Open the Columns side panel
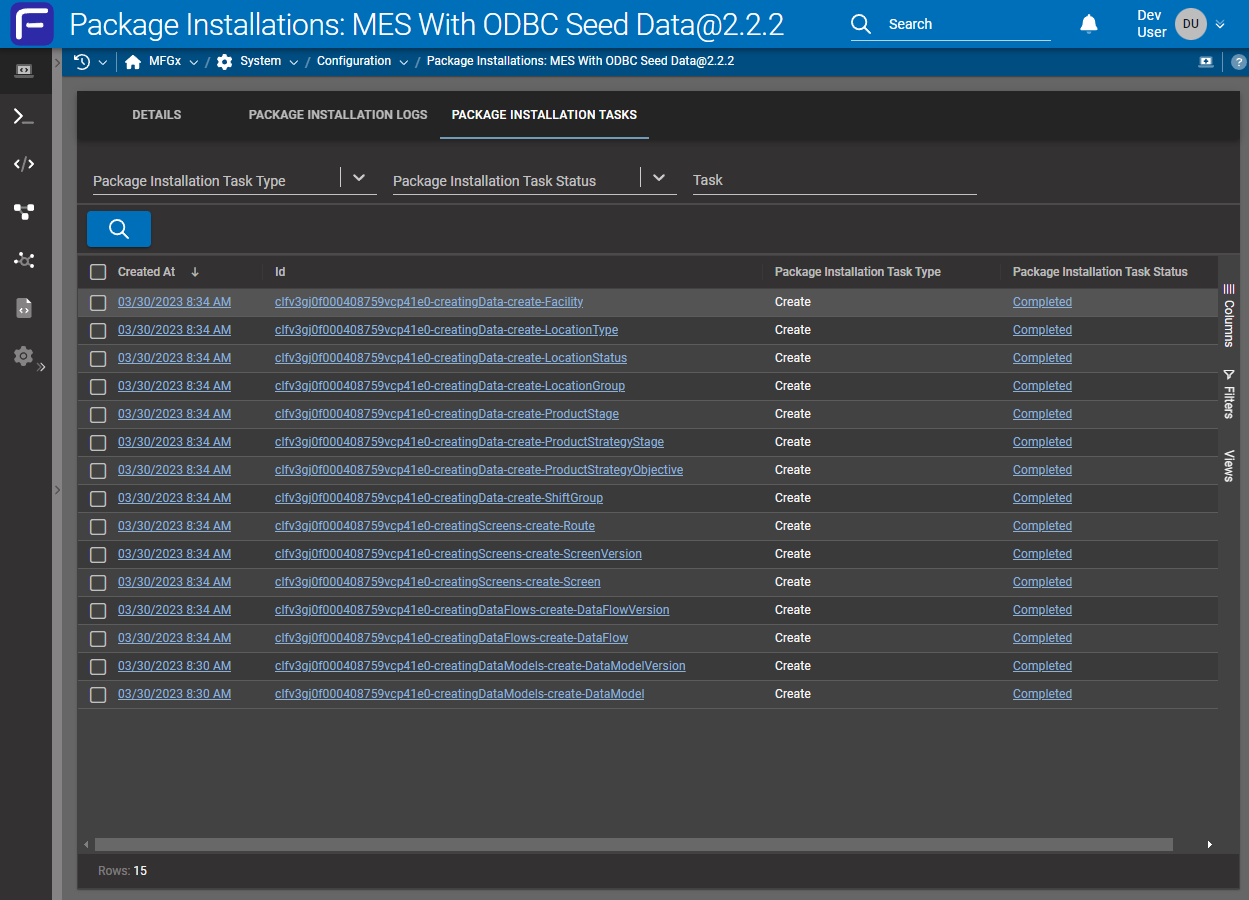The image size is (1249, 900). tap(1229, 315)
